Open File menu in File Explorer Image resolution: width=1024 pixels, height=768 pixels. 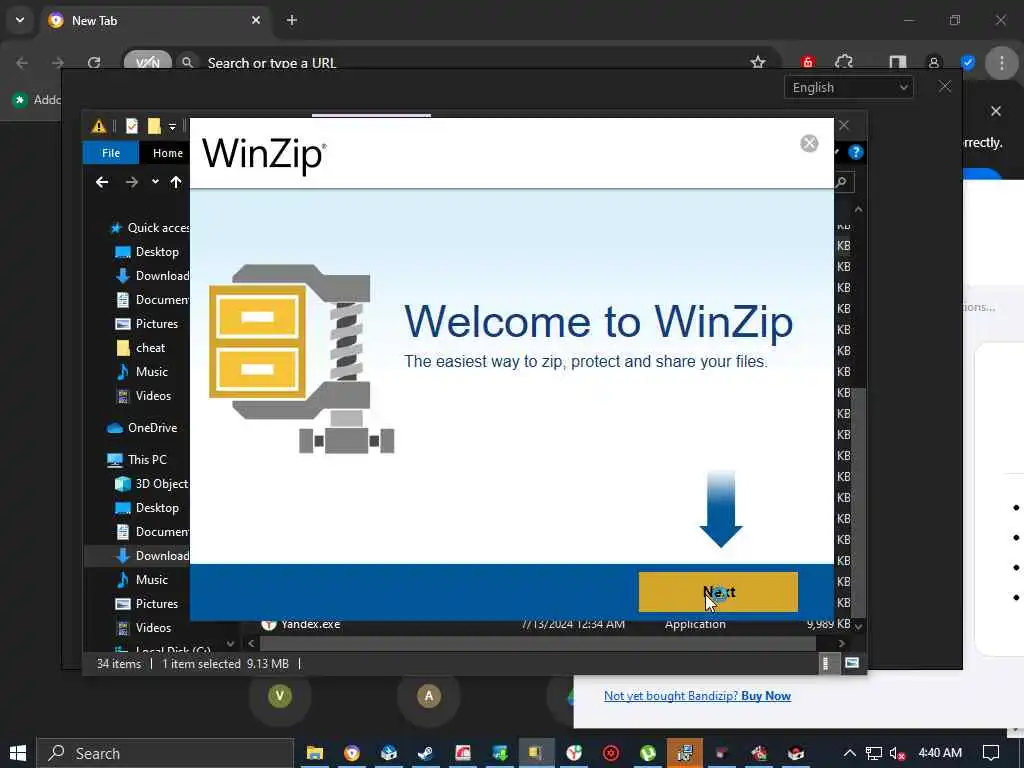coord(110,153)
